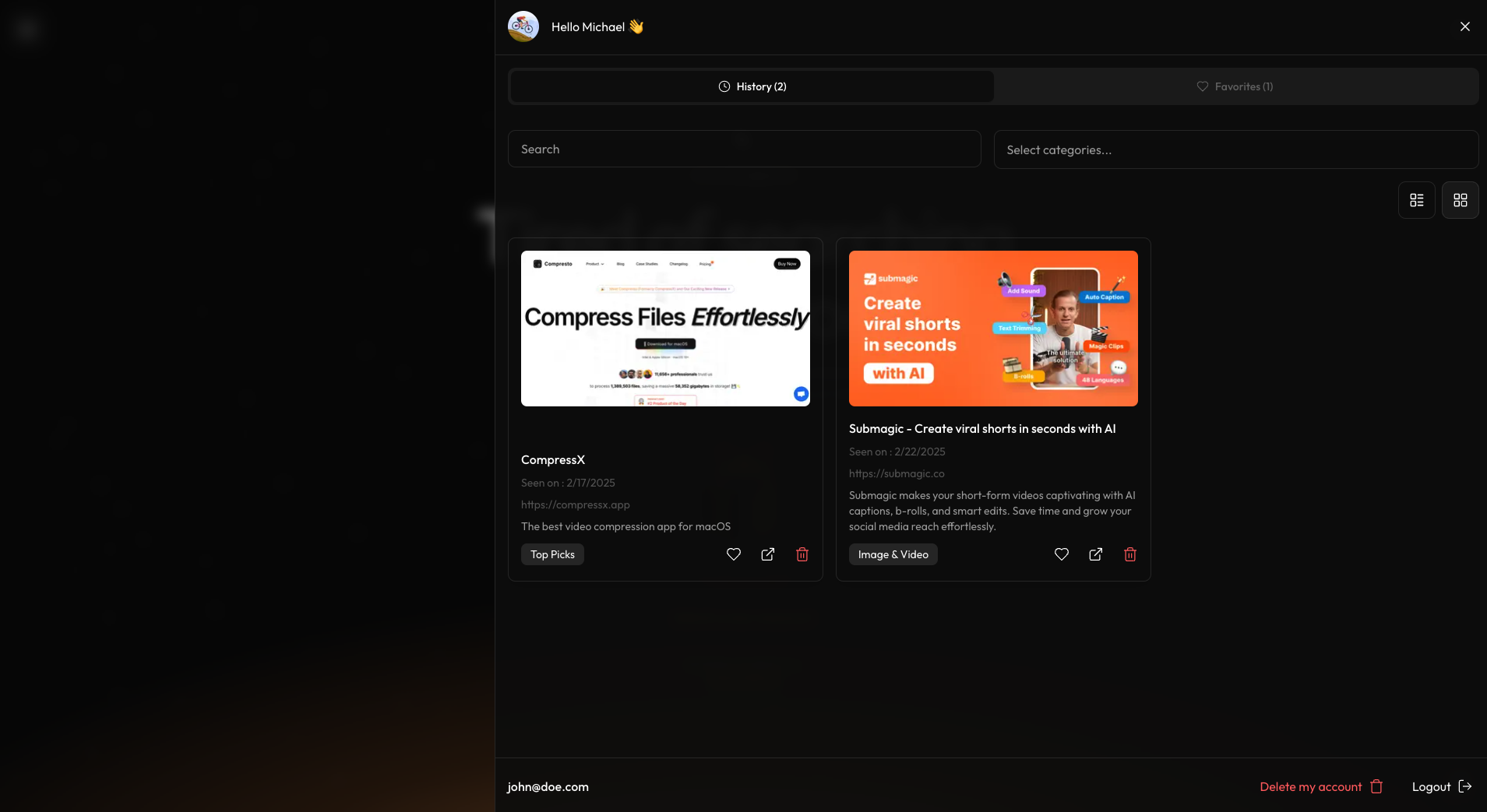Delete CompressX from history with trash icon
Image resolution: width=1487 pixels, height=812 pixels.
click(802, 554)
